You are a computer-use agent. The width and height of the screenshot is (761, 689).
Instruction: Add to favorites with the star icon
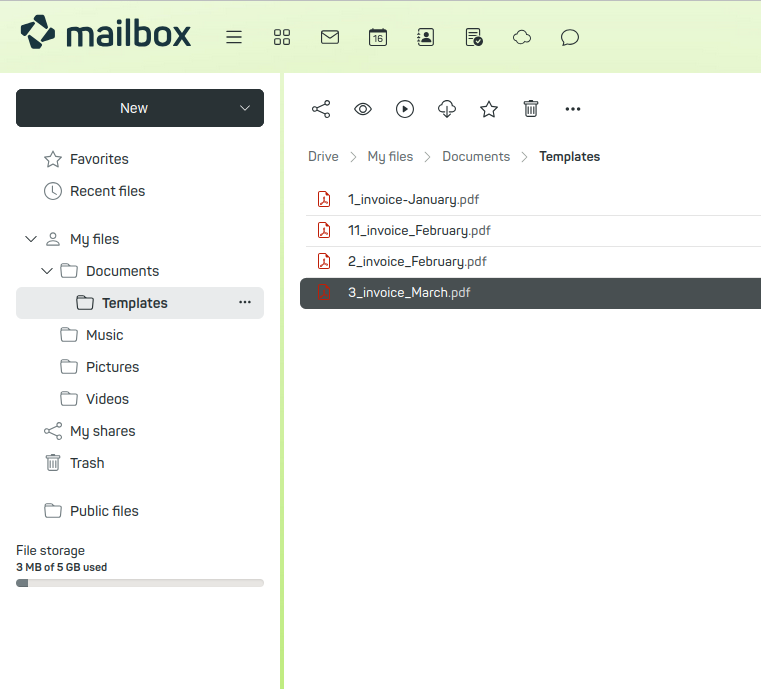(x=489, y=109)
